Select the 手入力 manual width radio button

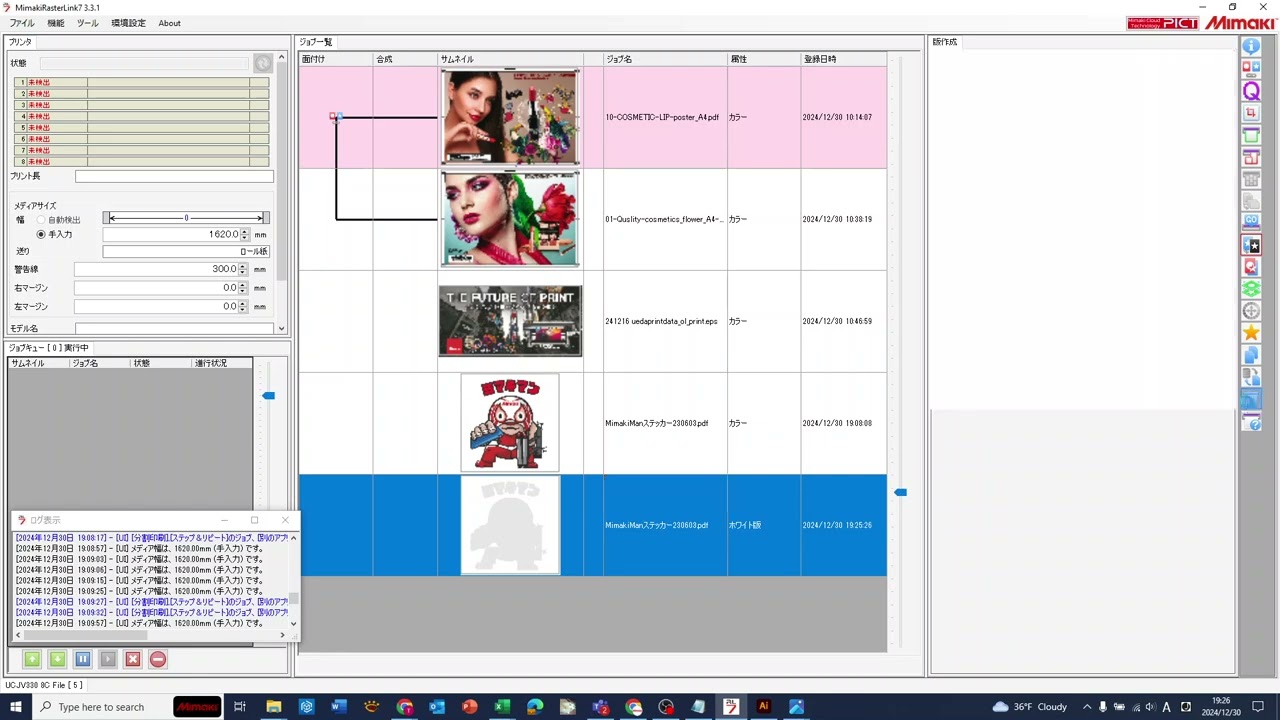pos(41,234)
